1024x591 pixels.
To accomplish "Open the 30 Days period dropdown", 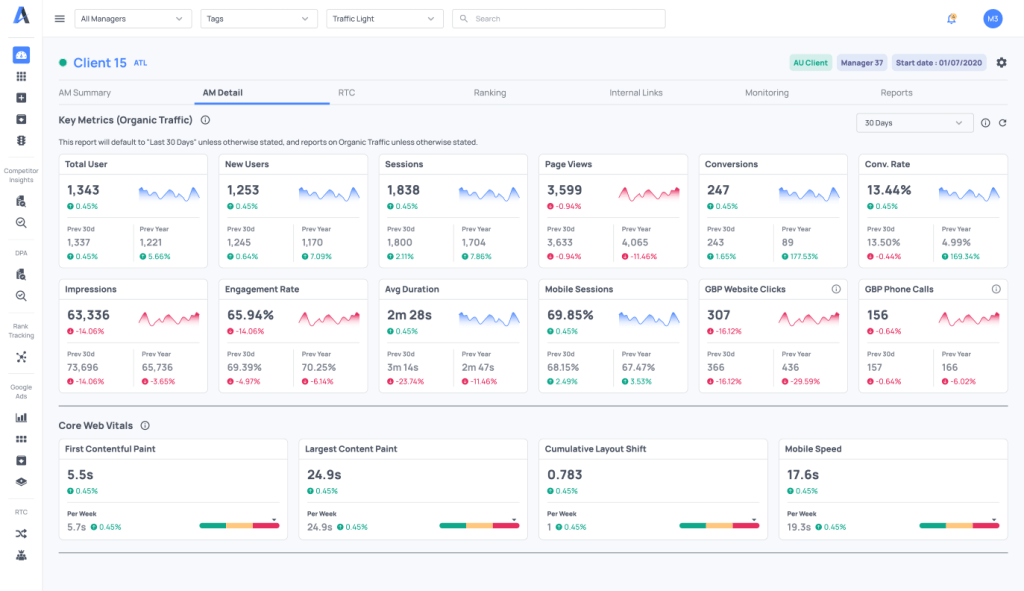I will [x=914, y=123].
